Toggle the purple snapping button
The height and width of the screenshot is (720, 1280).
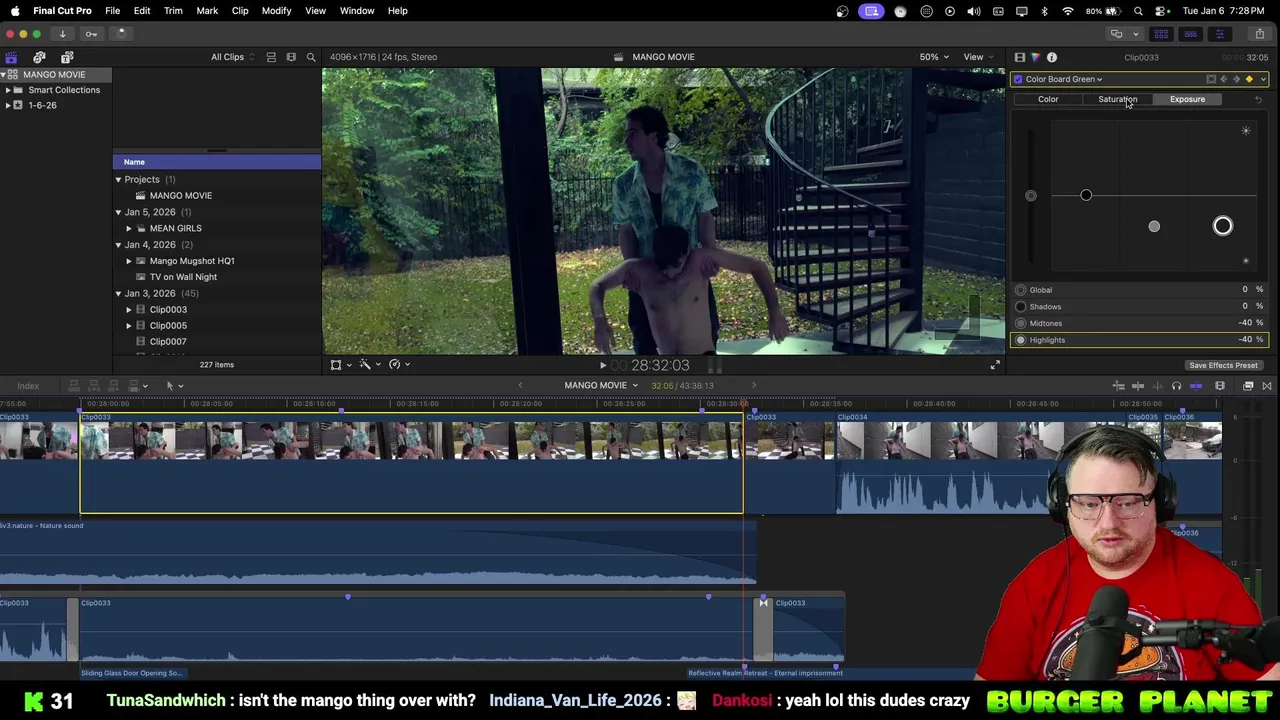pos(1196,386)
